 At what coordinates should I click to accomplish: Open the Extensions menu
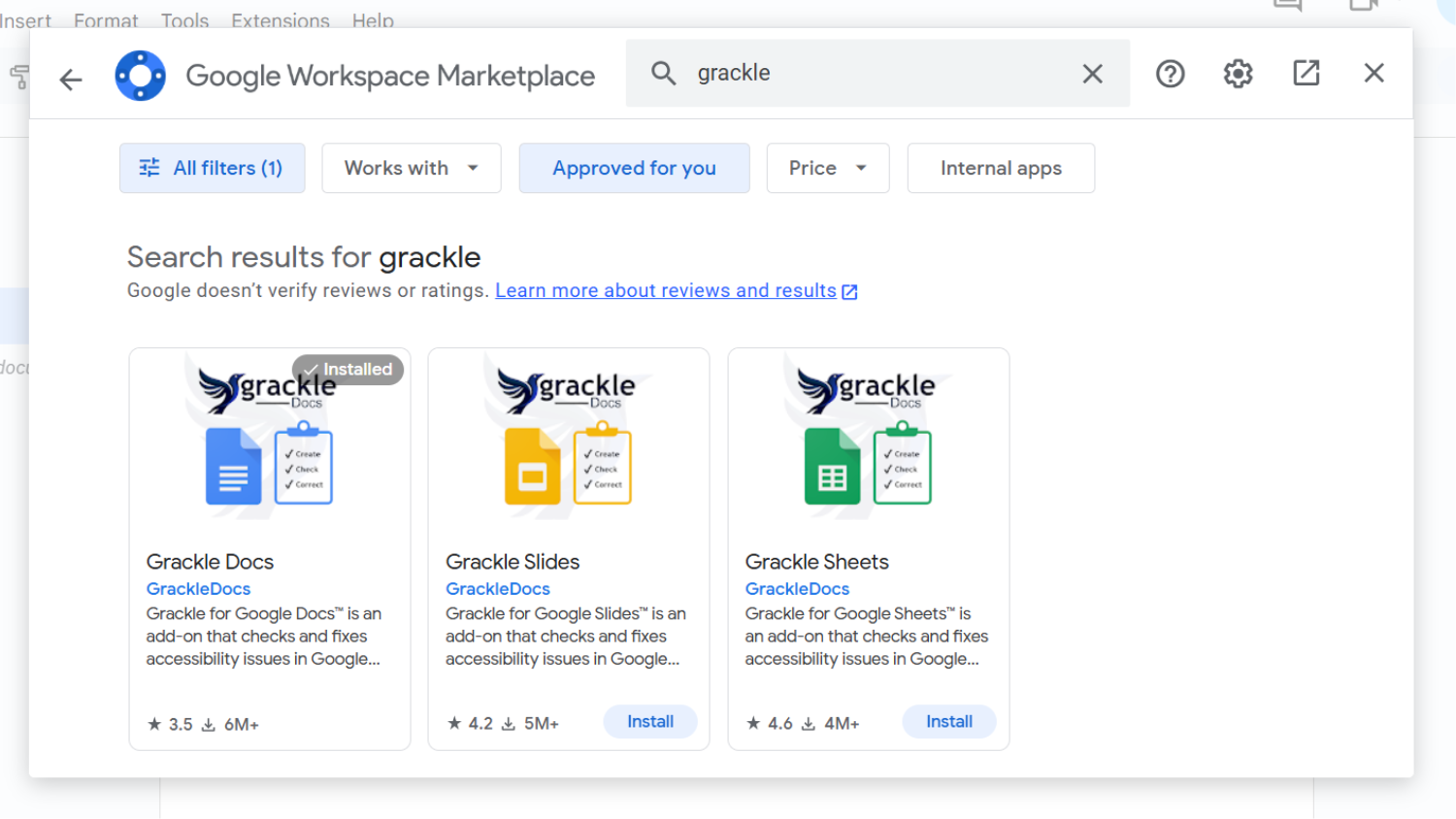pyautogui.click(x=280, y=19)
